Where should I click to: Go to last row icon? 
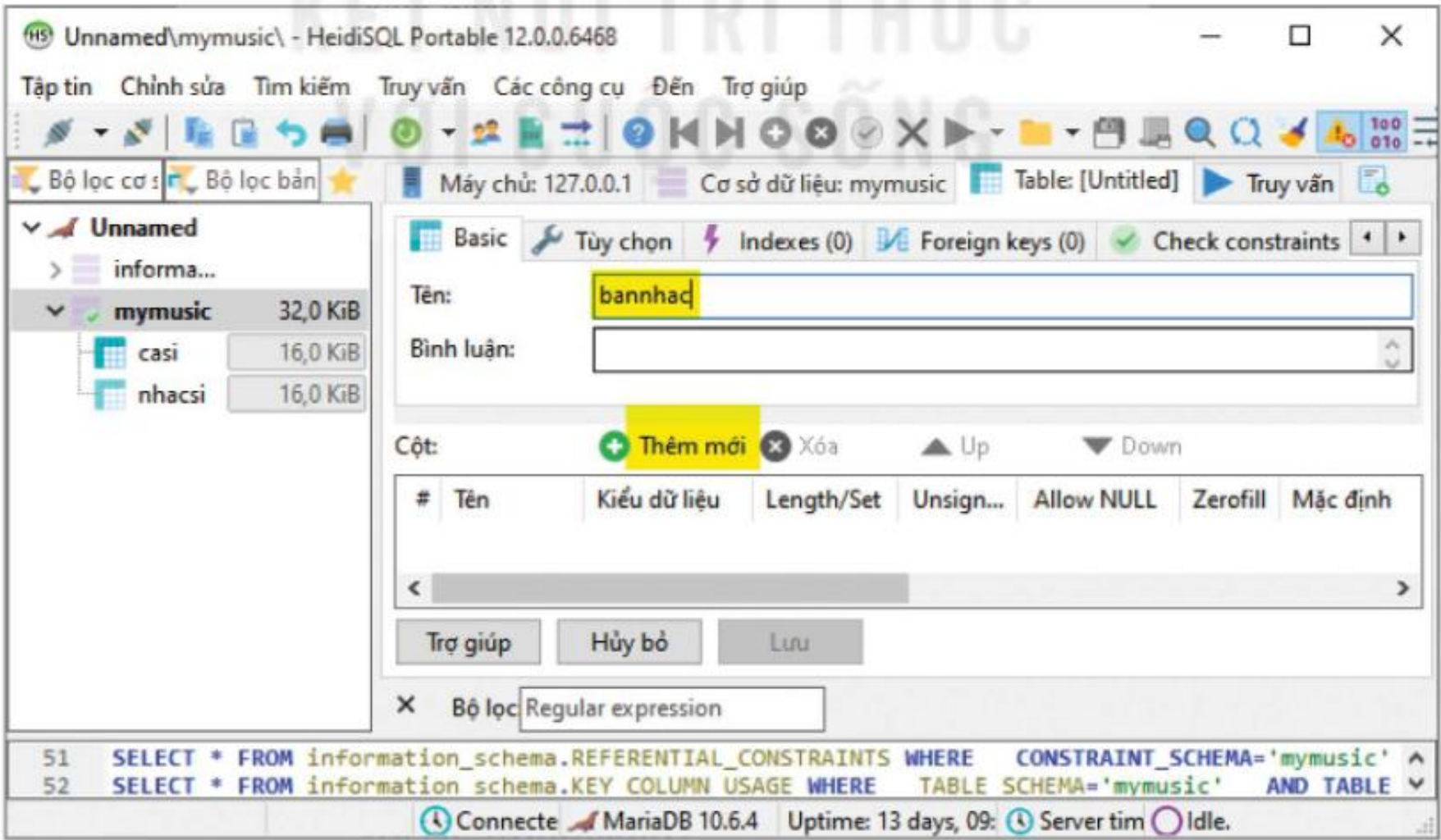coord(729,131)
